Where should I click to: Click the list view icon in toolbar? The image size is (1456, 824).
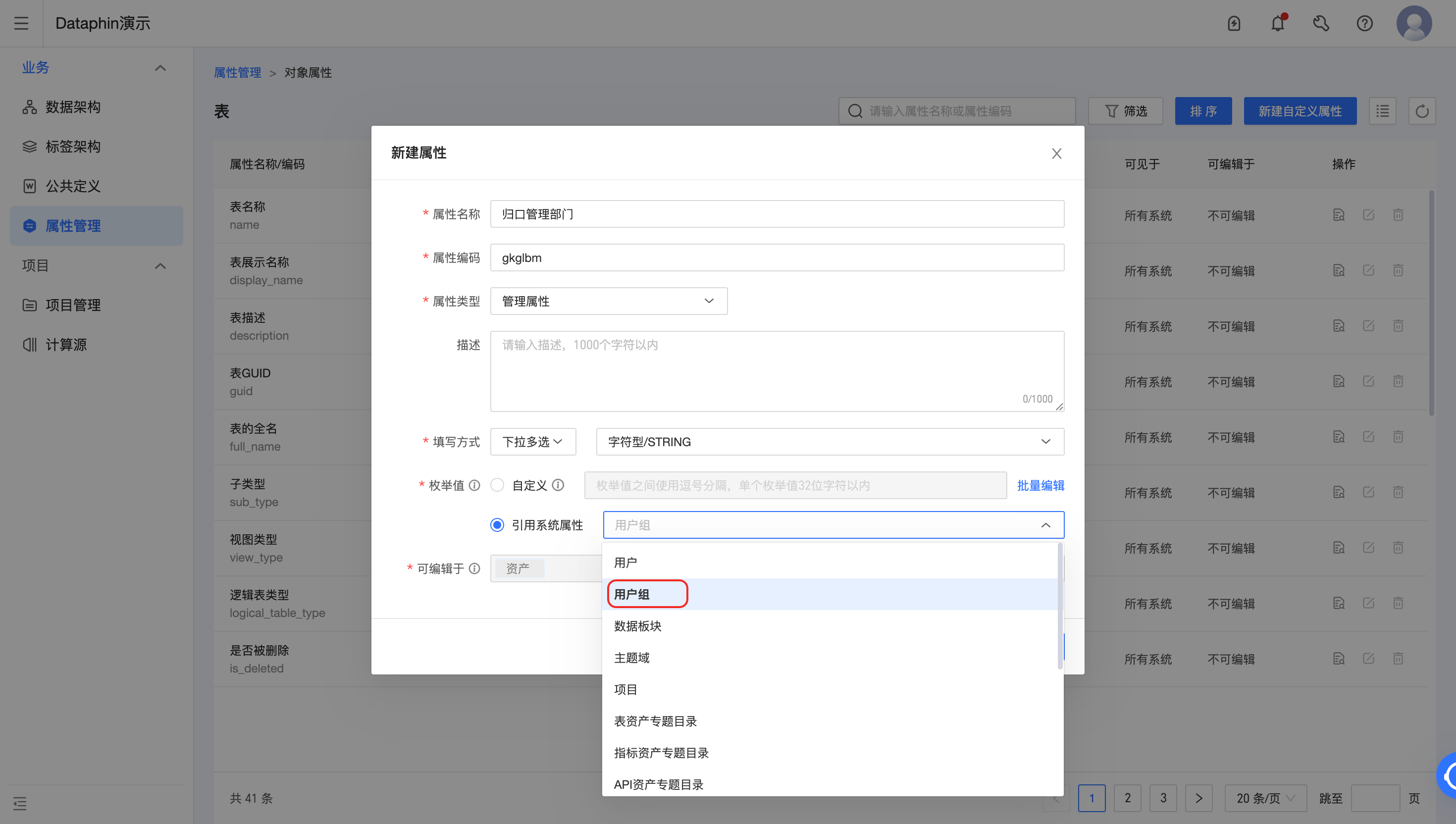(1382, 111)
